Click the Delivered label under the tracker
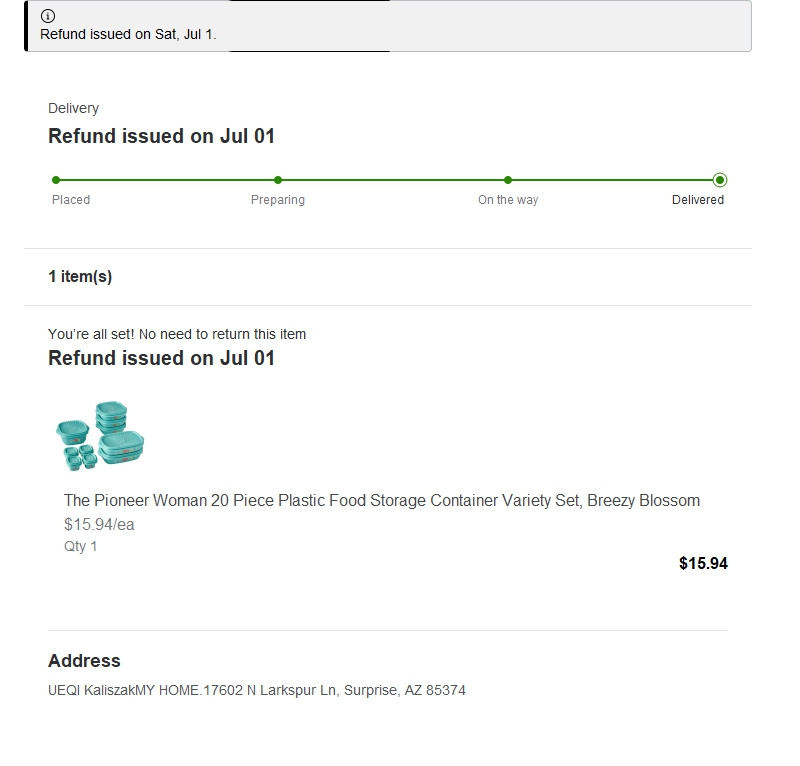This screenshot has height=766, width=800. pyautogui.click(x=698, y=200)
